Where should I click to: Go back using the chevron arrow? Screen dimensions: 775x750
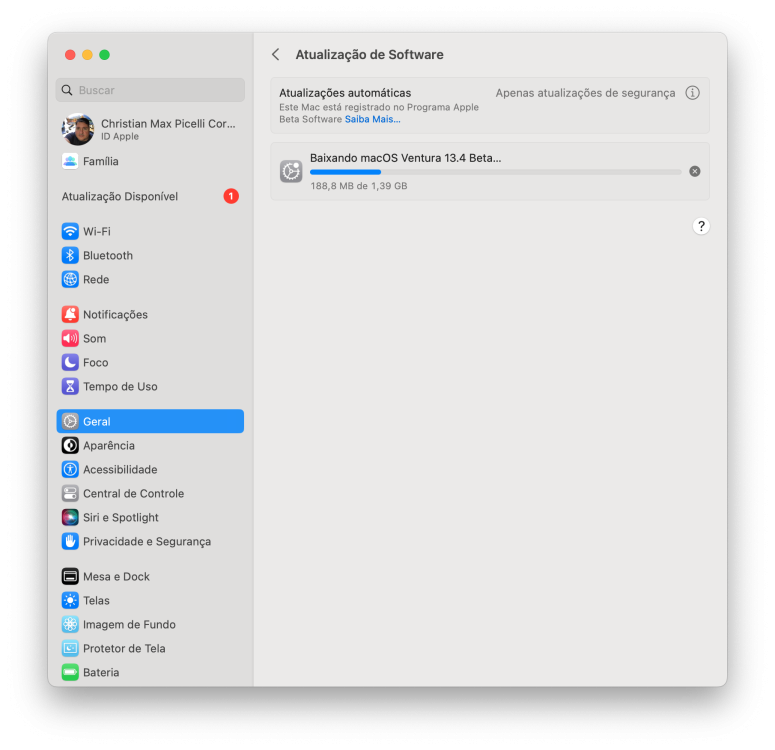click(276, 54)
